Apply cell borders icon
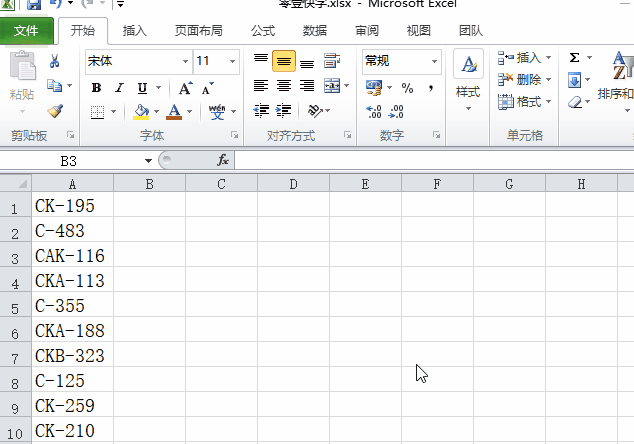This screenshot has height=444, width=634. 97,112
